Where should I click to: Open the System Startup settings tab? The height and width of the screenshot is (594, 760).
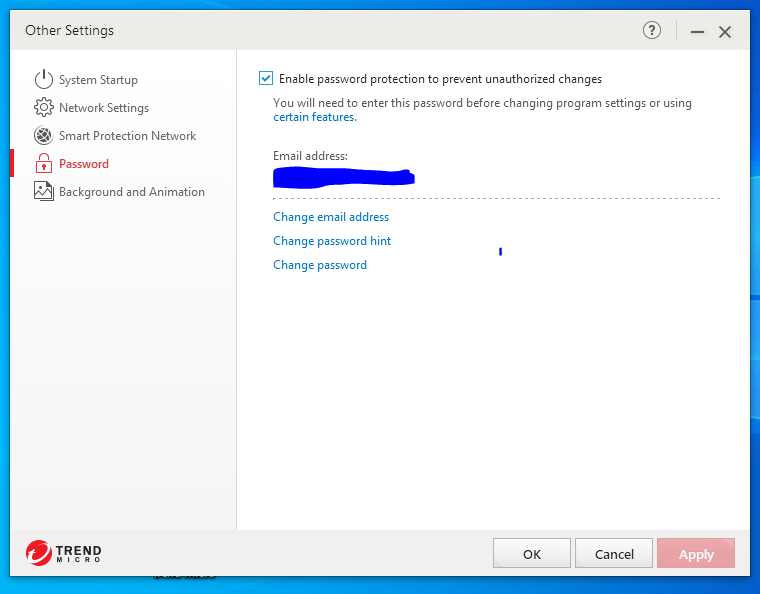(x=98, y=80)
